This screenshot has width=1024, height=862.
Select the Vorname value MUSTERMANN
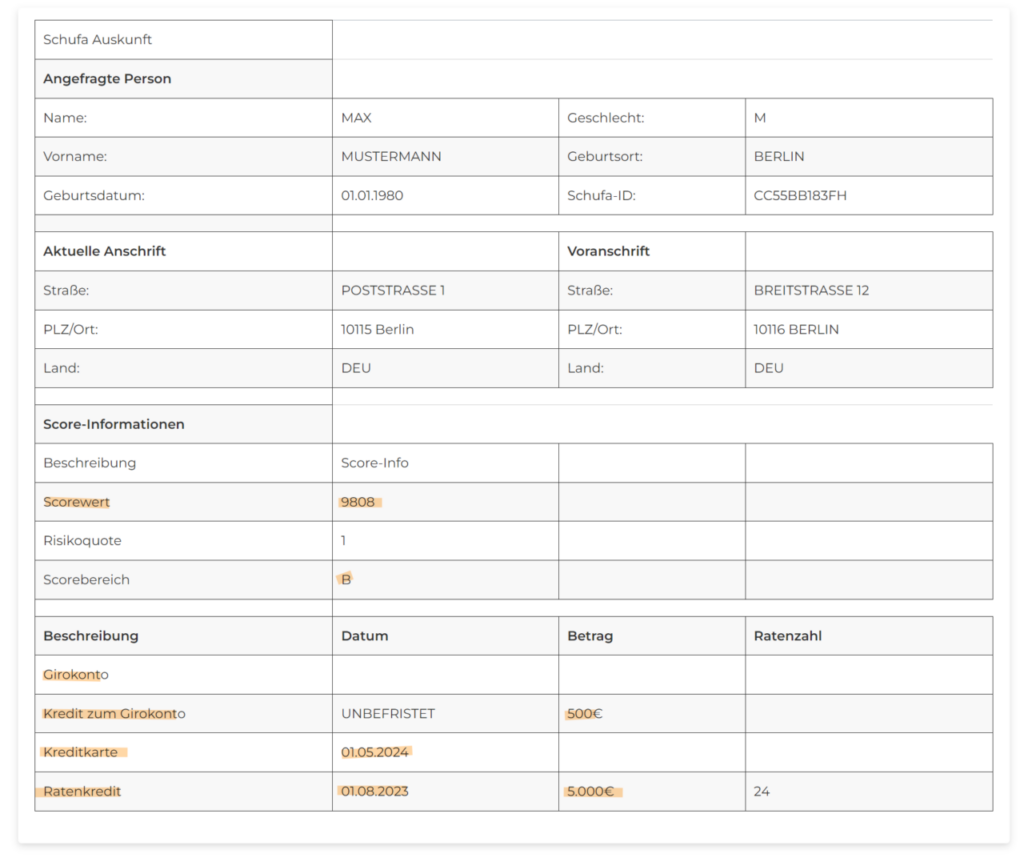pyautogui.click(x=391, y=157)
